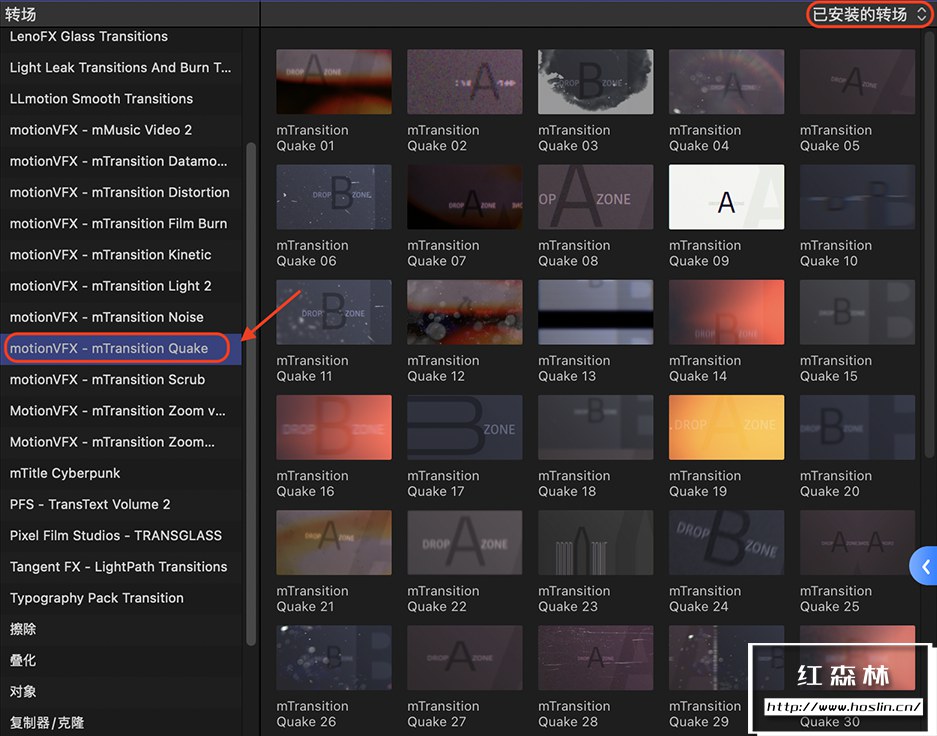Select motionVFX - mTransition Light 2
This screenshot has width=937, height=736.
121,286
